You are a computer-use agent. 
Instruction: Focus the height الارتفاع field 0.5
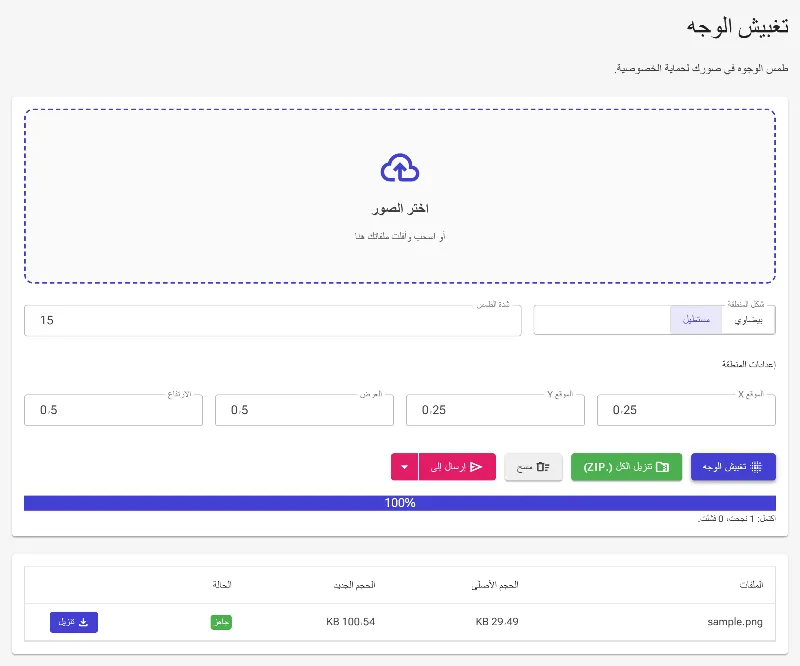coord(113,410)
